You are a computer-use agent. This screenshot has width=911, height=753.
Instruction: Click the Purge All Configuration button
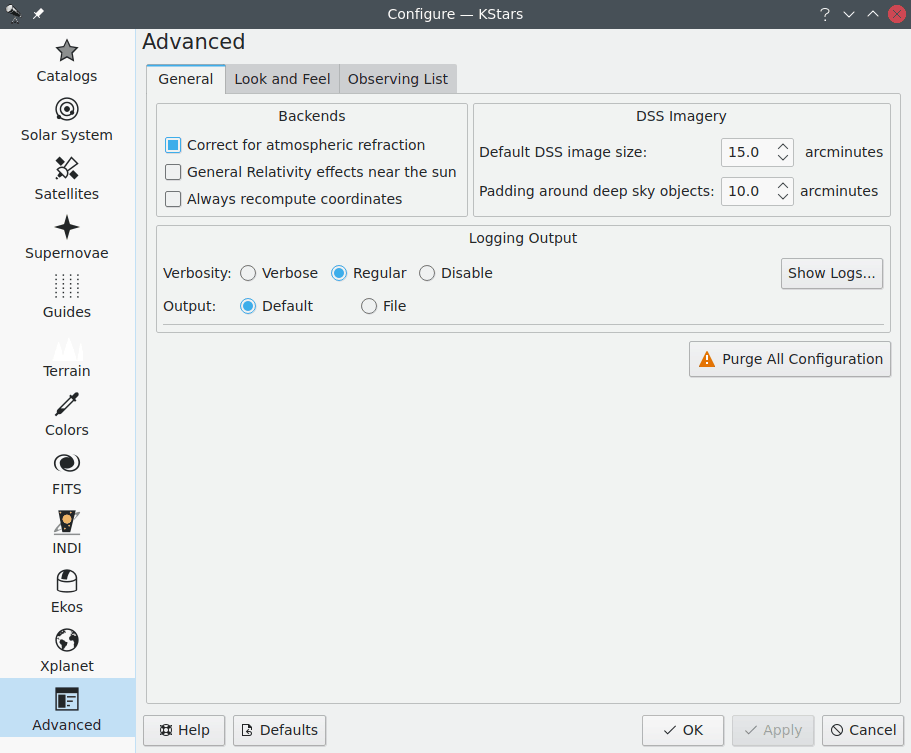coord(789,359)
